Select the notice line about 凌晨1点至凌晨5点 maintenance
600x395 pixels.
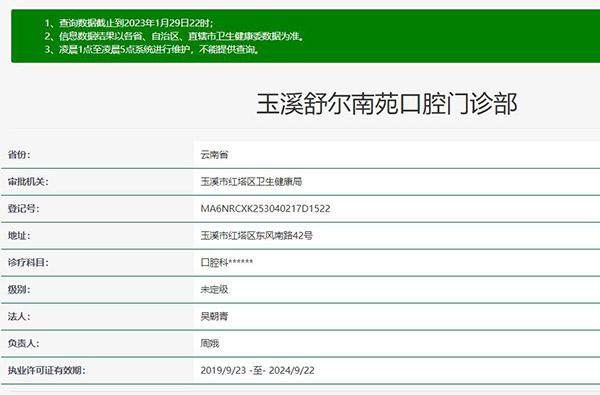(x=152, y=49)
